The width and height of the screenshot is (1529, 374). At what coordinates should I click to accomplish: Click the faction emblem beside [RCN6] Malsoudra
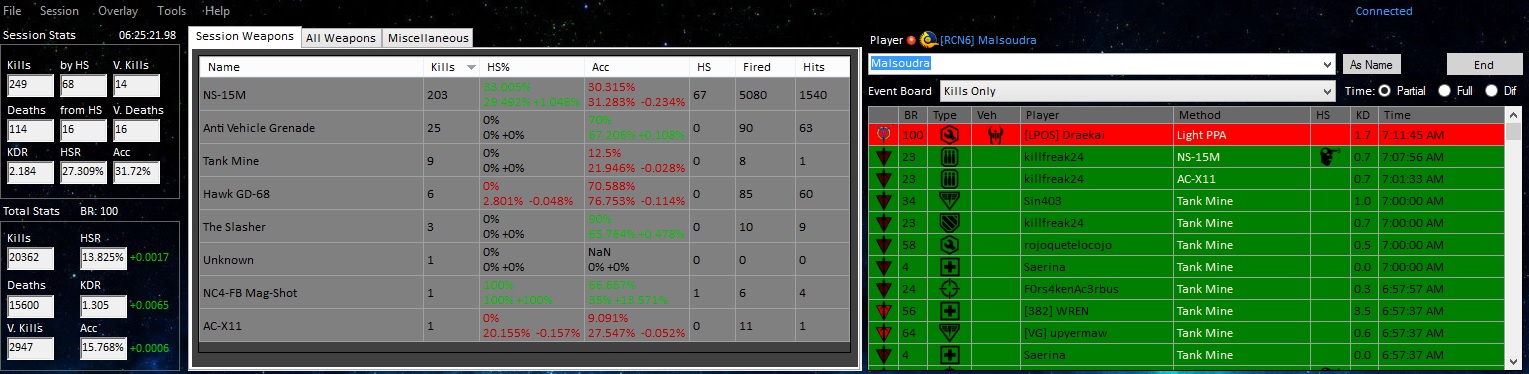(x=928, y=40)
